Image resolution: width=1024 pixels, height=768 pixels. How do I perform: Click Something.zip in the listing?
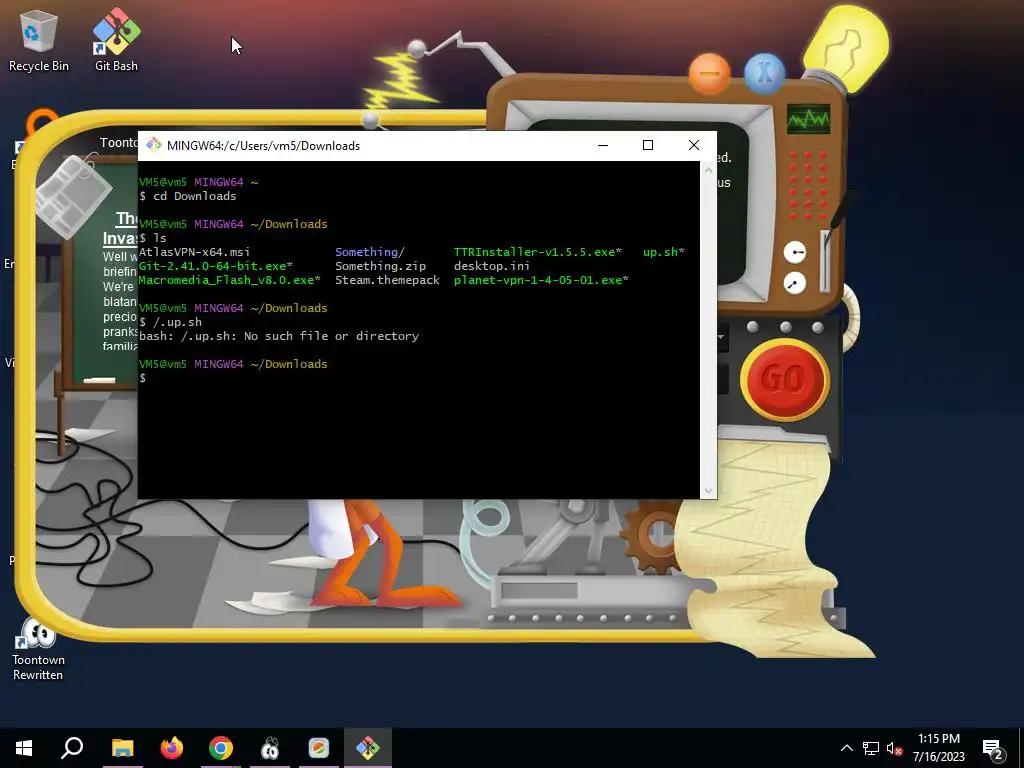(380, 266)
